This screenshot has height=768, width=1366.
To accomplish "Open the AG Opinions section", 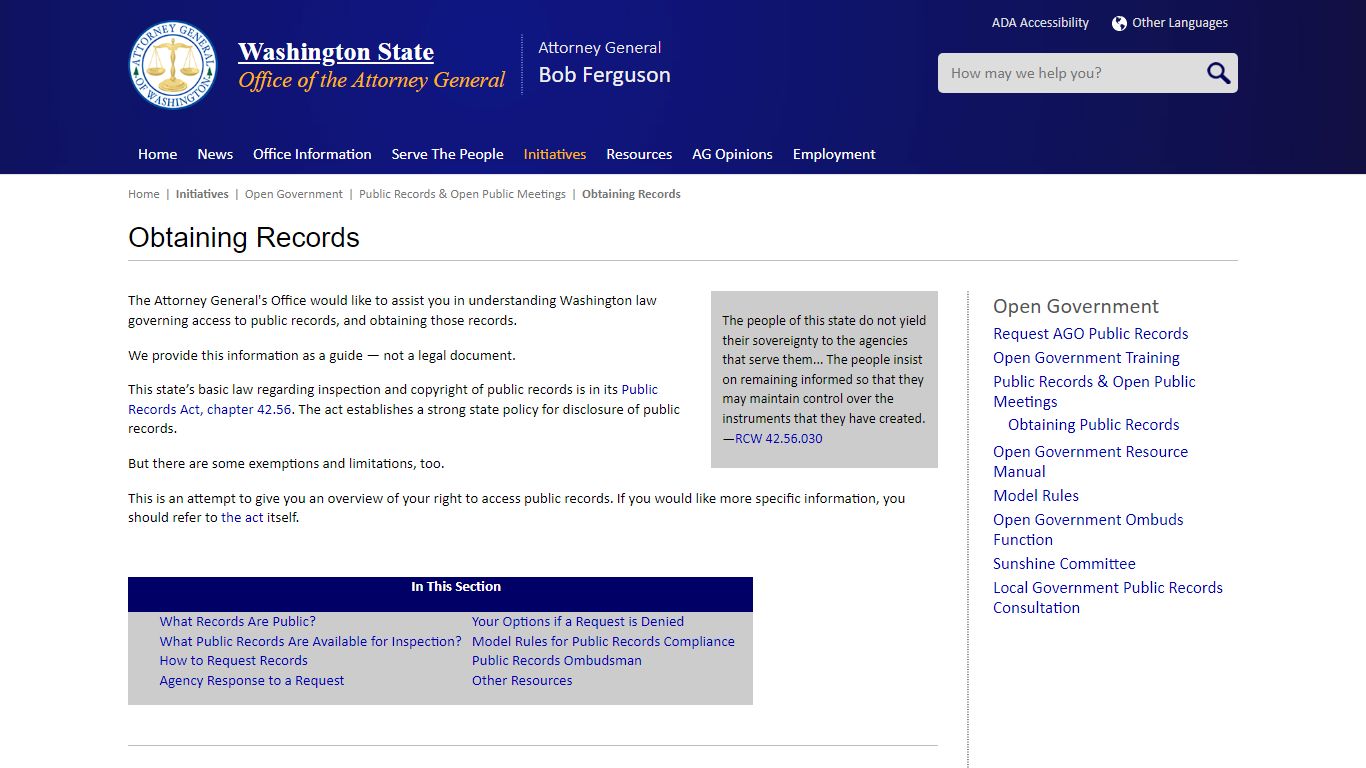I will click(x=732, y=154).
